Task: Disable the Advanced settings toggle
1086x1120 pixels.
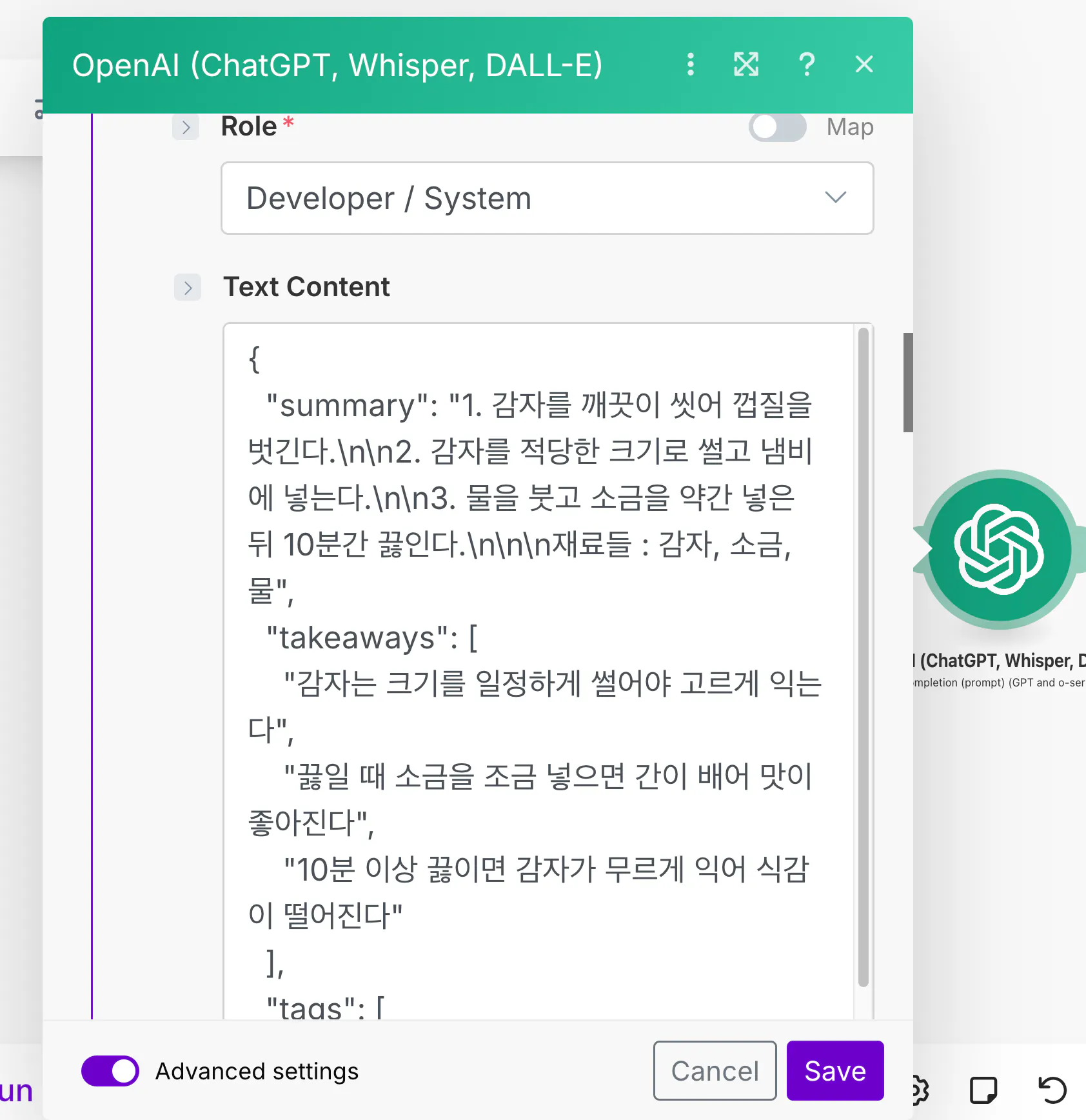Action: point(110,1071)
